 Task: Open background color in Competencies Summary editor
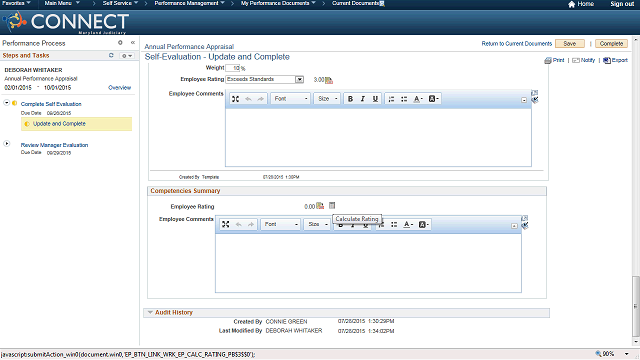[424, 224]
